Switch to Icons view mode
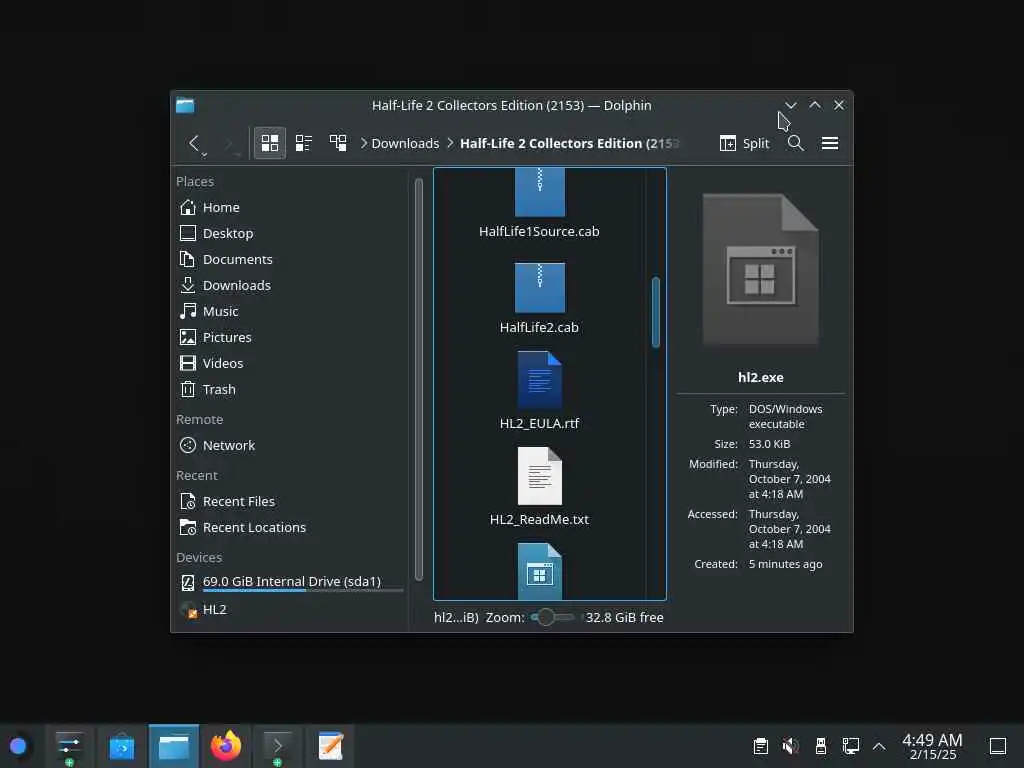The height and width of the screenshot is (768, 1024). point(270,143)
